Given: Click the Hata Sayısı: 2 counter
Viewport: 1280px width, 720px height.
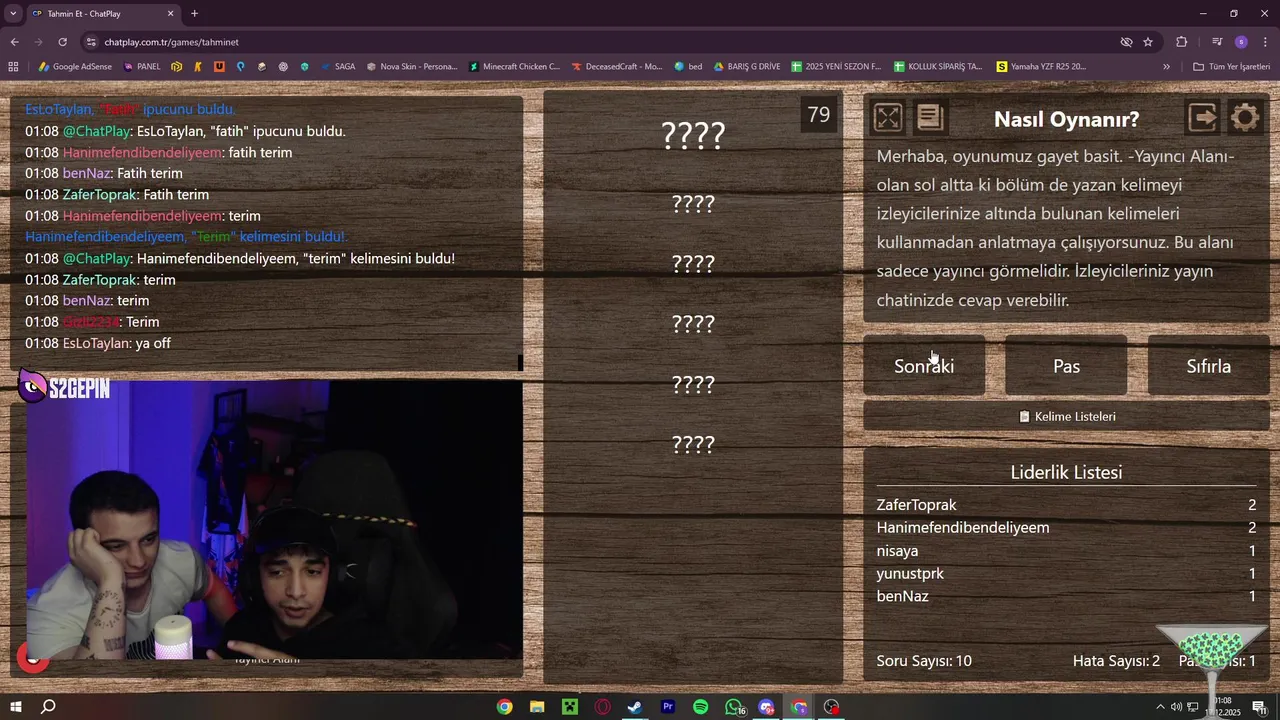Looking at the screenshot, I should [x=1116, y=661].
